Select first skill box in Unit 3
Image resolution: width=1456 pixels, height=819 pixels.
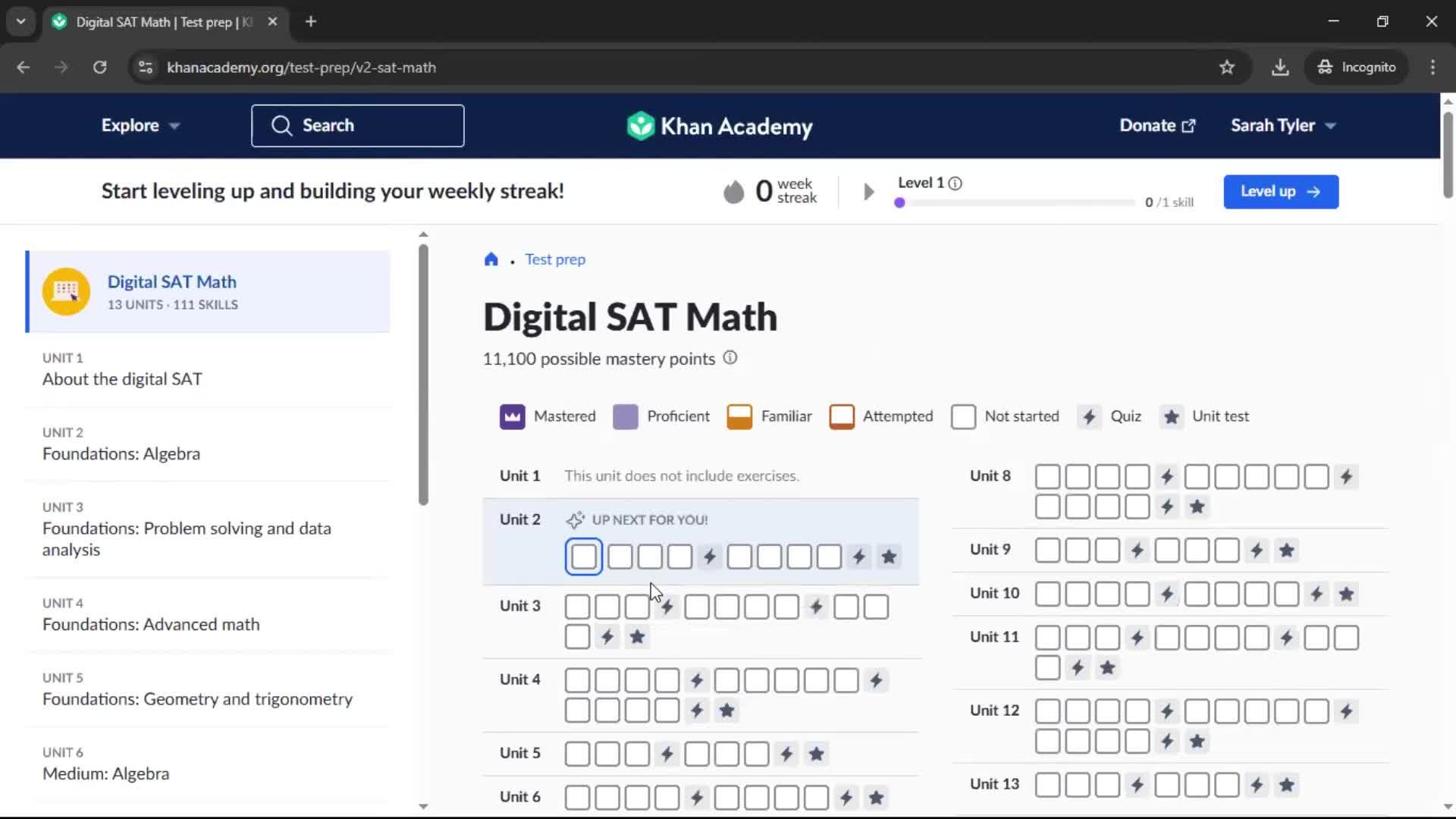coord(577,607)
